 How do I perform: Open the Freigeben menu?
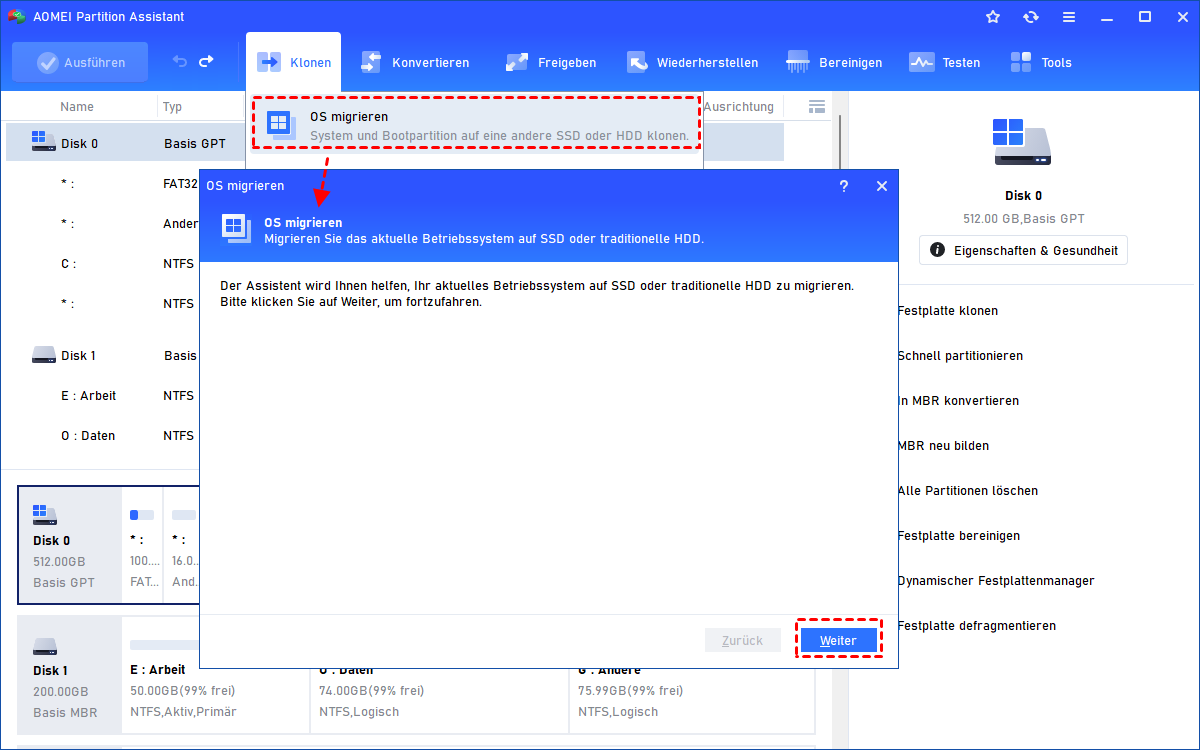tap(551, 62)
